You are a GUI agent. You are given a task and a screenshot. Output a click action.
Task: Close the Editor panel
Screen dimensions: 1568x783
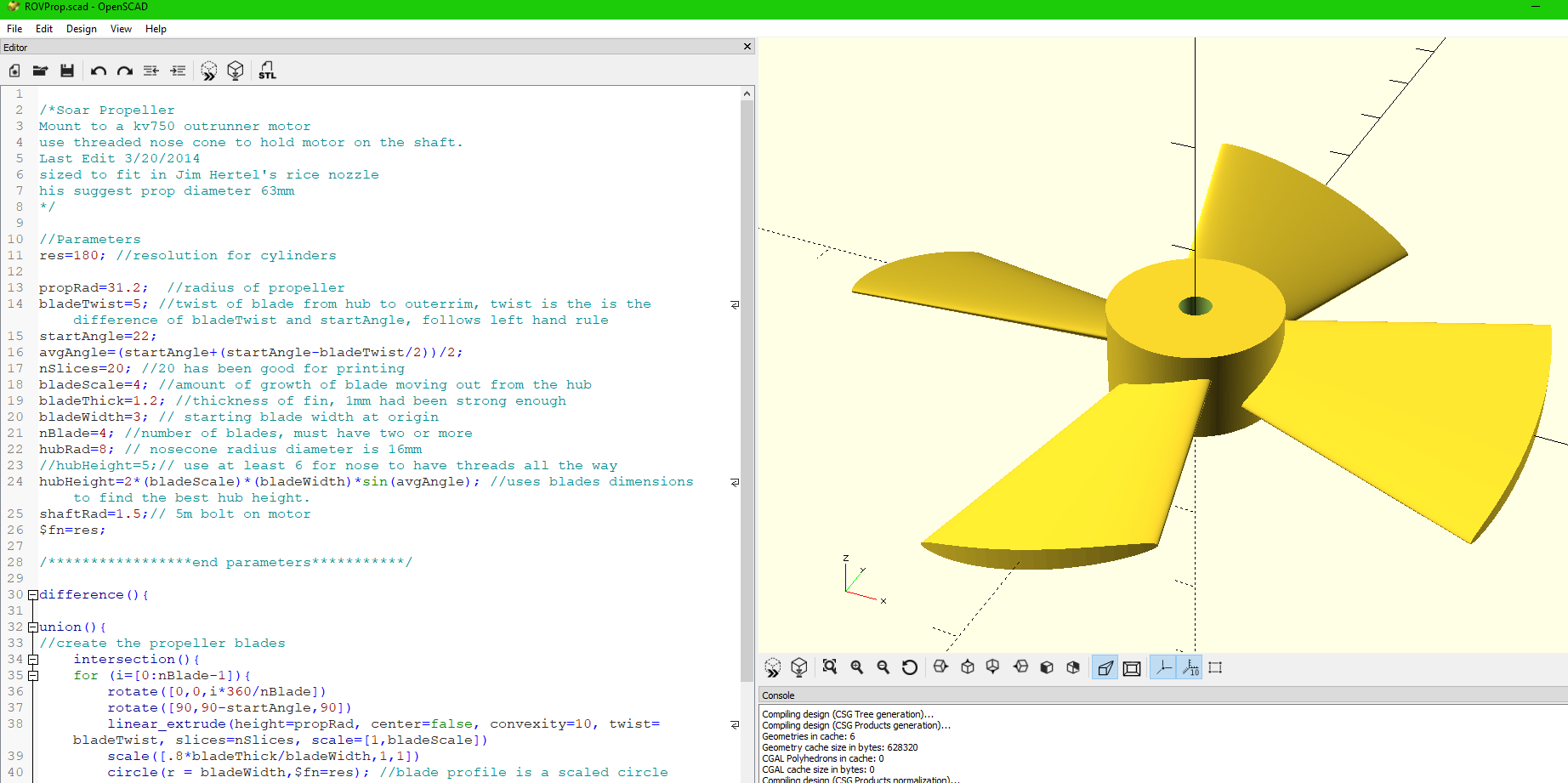747,47
